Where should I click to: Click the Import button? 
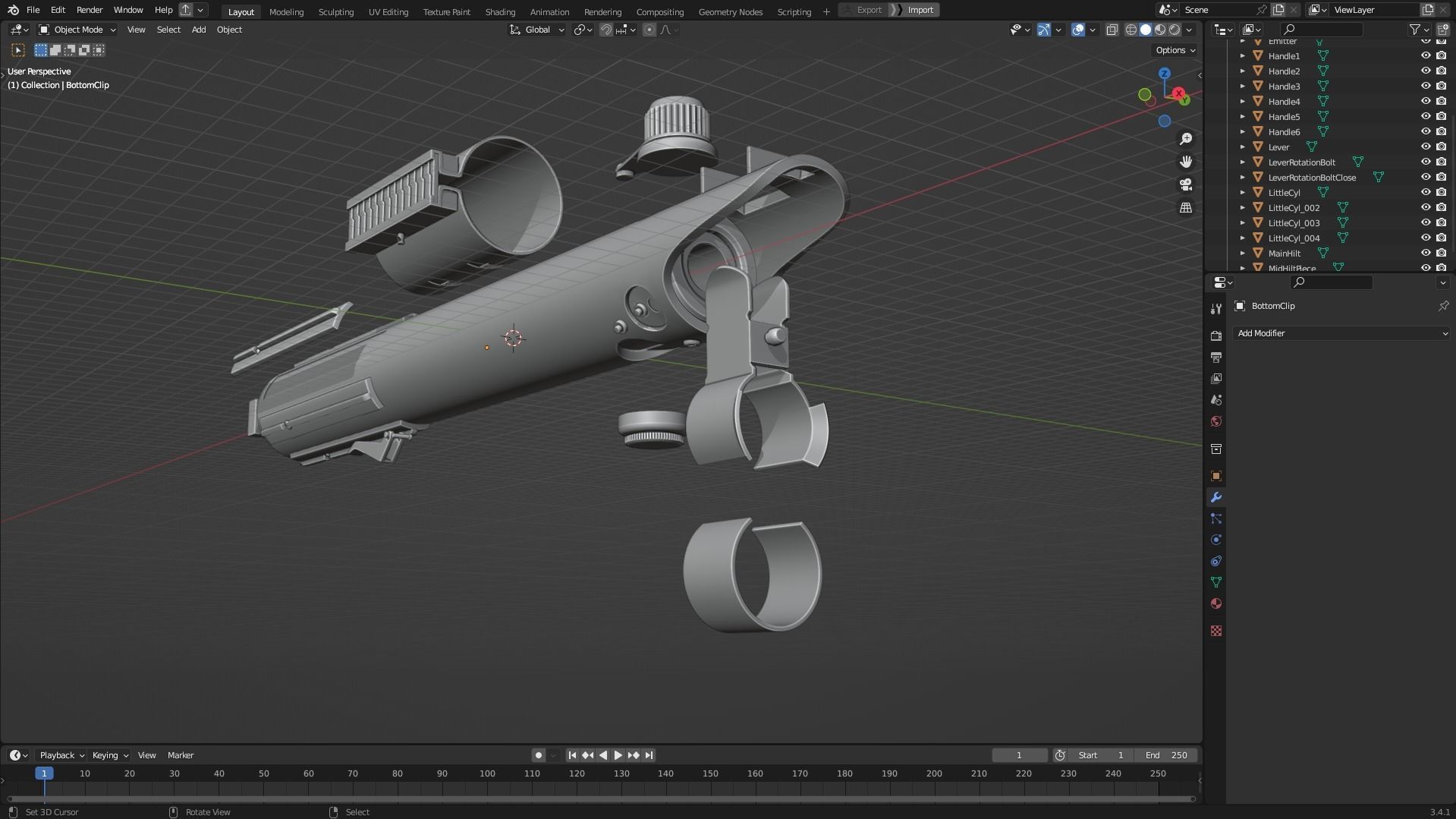[x=914, y=10]
